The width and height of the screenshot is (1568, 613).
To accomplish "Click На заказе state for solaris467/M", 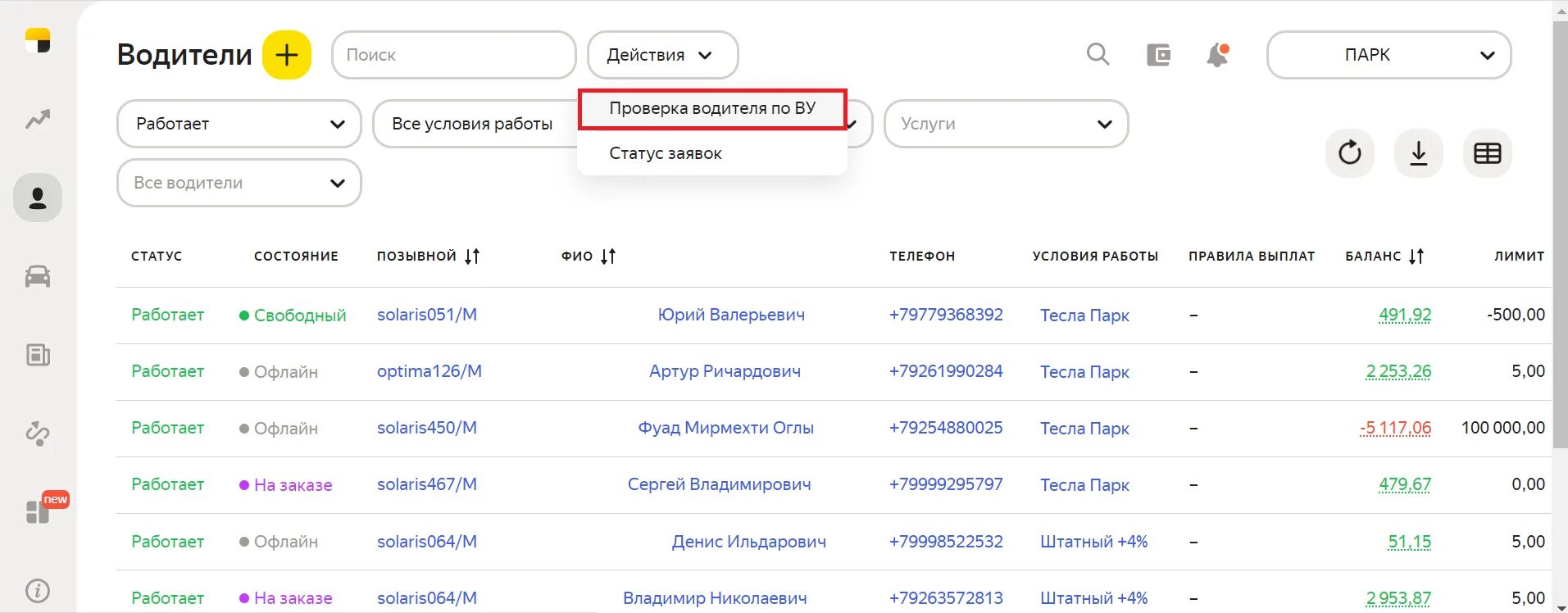I will click(285, 485).
